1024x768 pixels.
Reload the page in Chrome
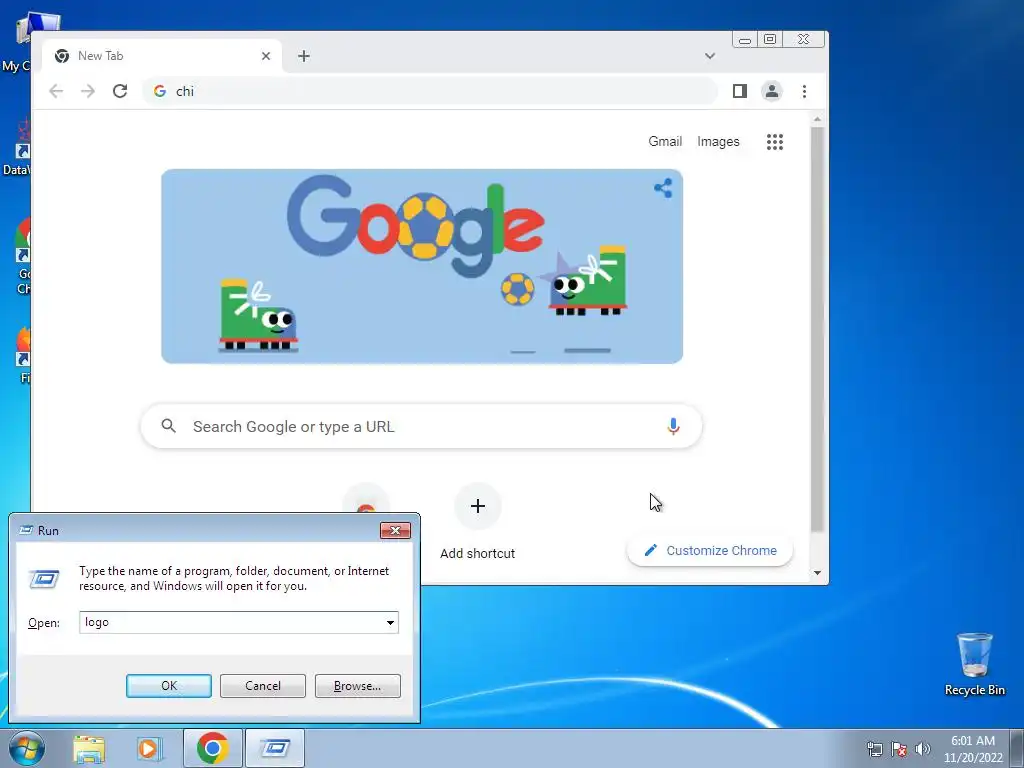click(x=120, y=91)
